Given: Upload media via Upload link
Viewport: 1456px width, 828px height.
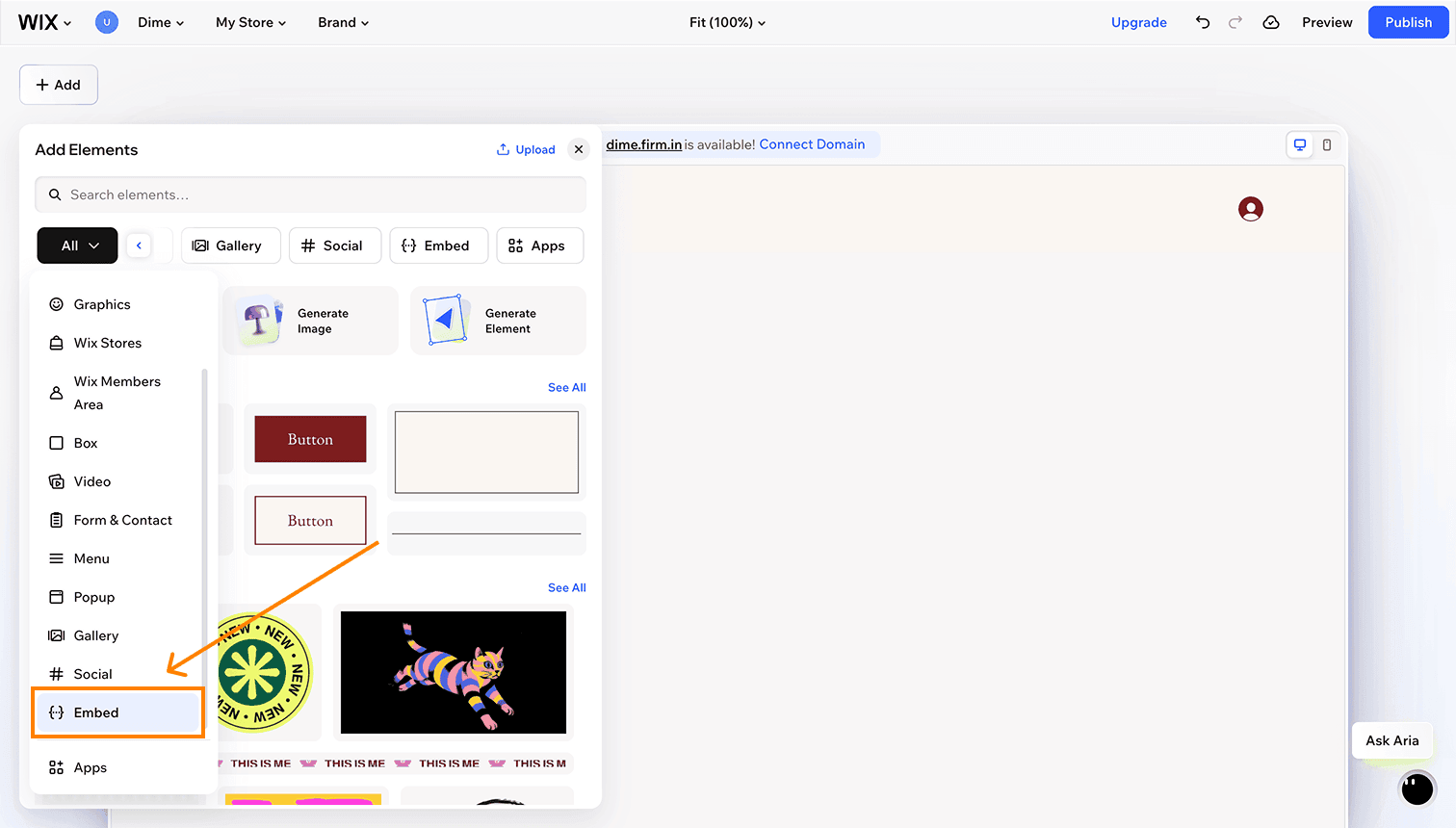Looking at the screenshot, I should (x=526, y=149).
